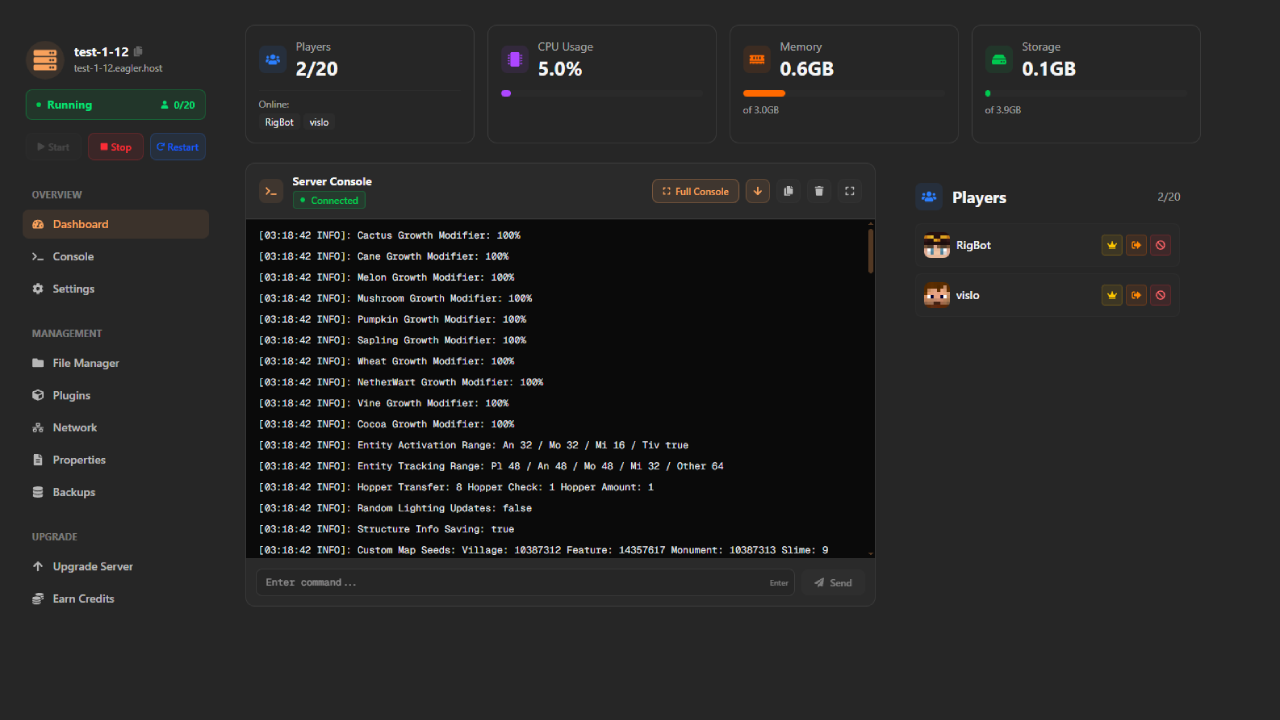The image size is (1280, 720).
Task: Click the Server Console terminal icon
Action: click(270, 190)
